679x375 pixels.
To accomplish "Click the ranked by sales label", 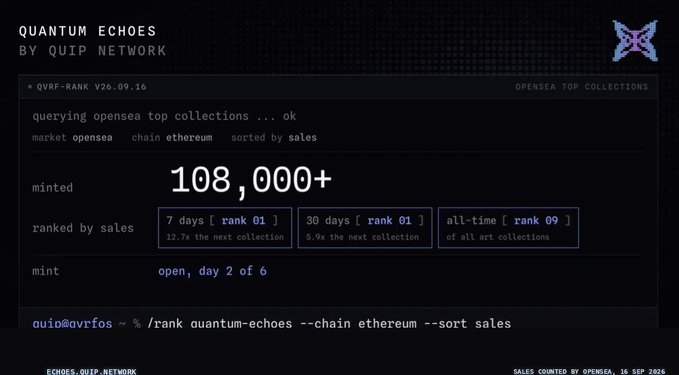I will point(83,228).
